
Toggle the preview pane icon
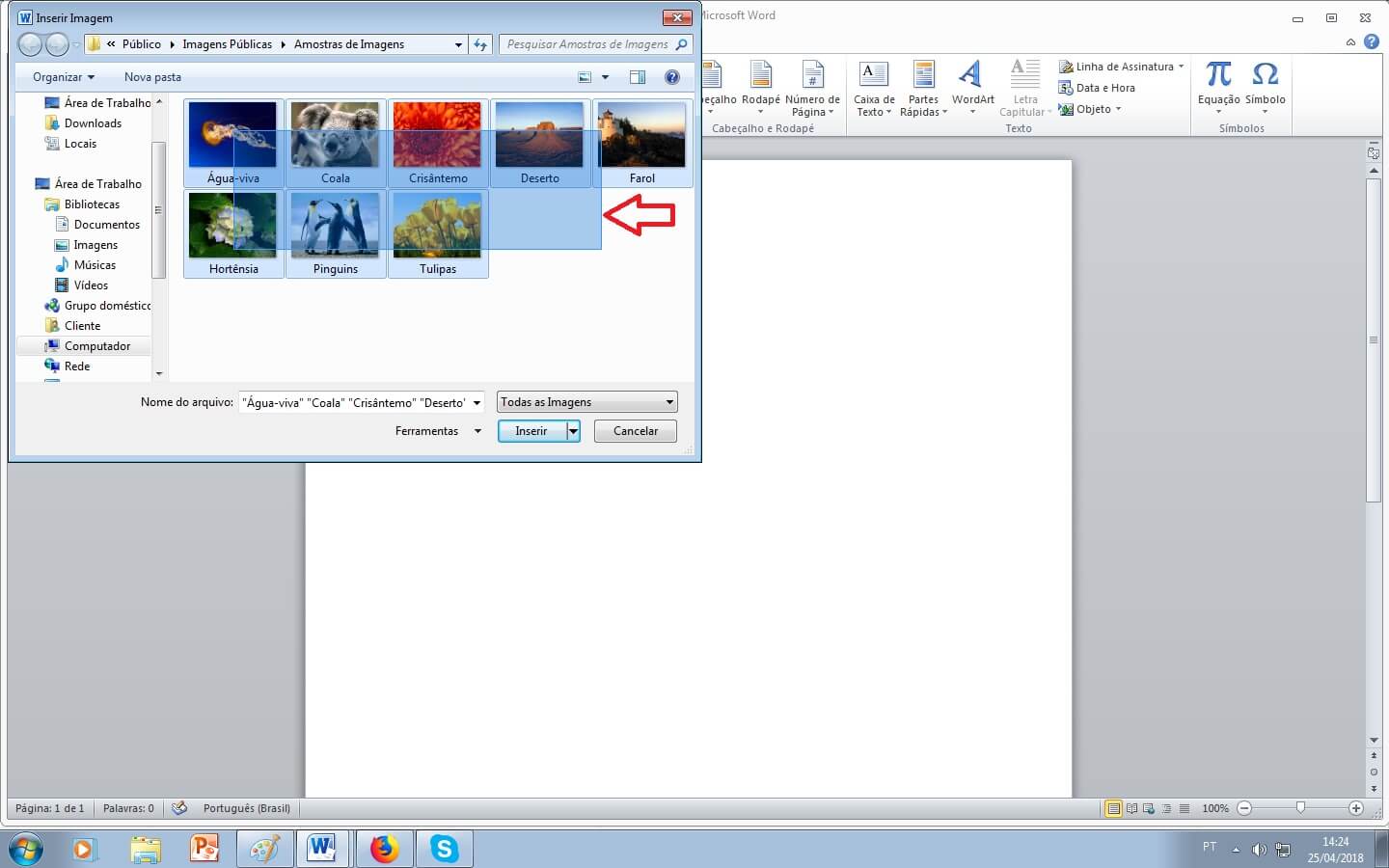(x=637, y=77)
